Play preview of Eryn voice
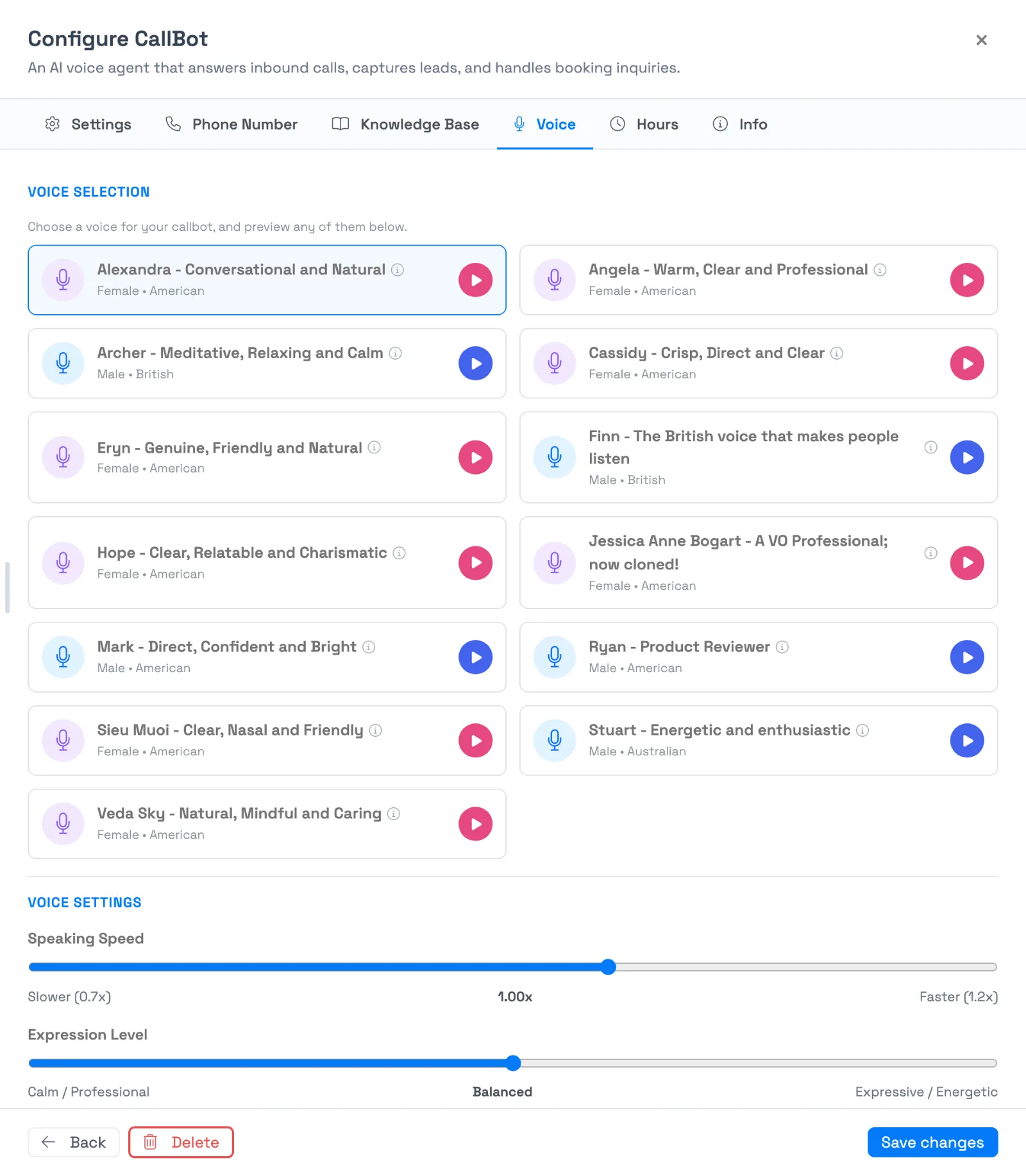 [x=475, y=457]
